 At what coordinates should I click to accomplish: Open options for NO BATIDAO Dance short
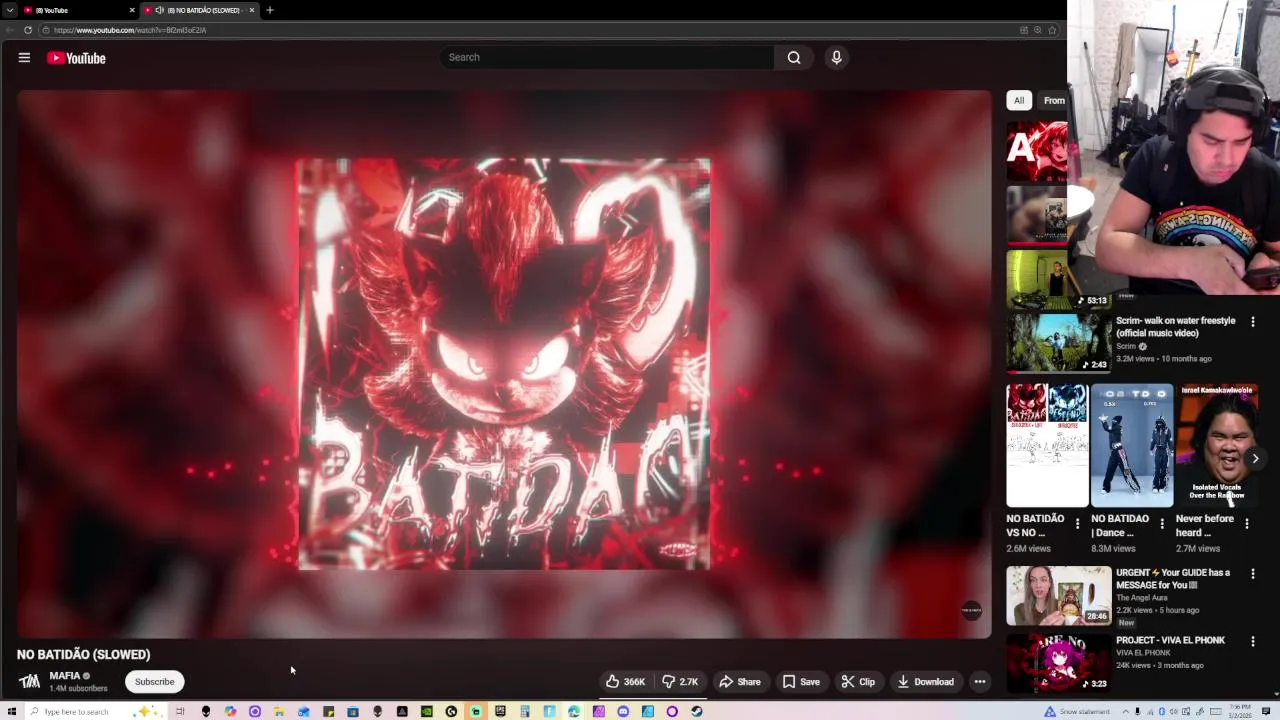(1162, 523)
